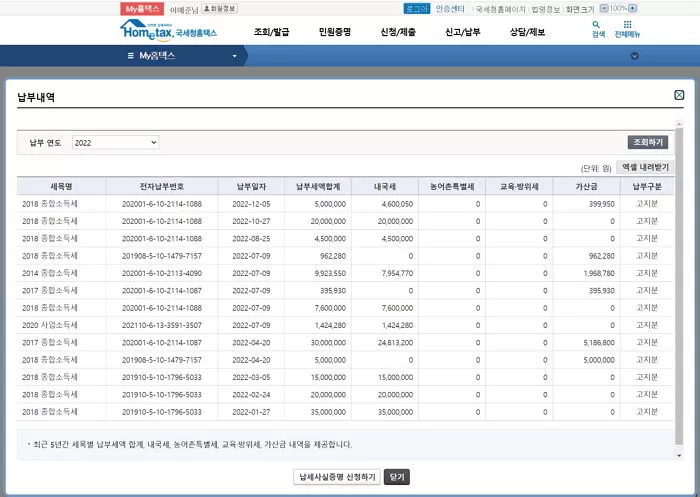This screenshot has width=700, height=497.
Task: Open the 민원증명 menu
Action: click(335, 32)
